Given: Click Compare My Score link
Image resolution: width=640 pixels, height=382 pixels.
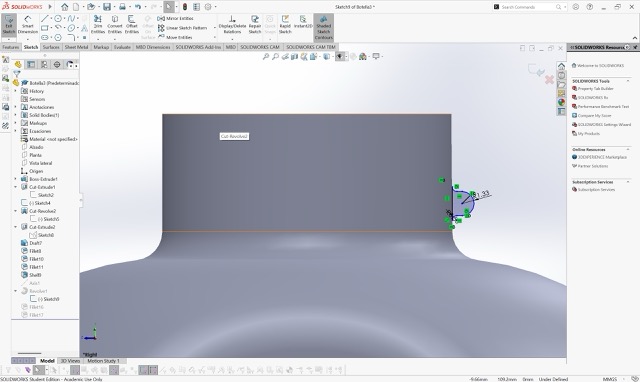Looking at the screenshot, I should 594,115.
